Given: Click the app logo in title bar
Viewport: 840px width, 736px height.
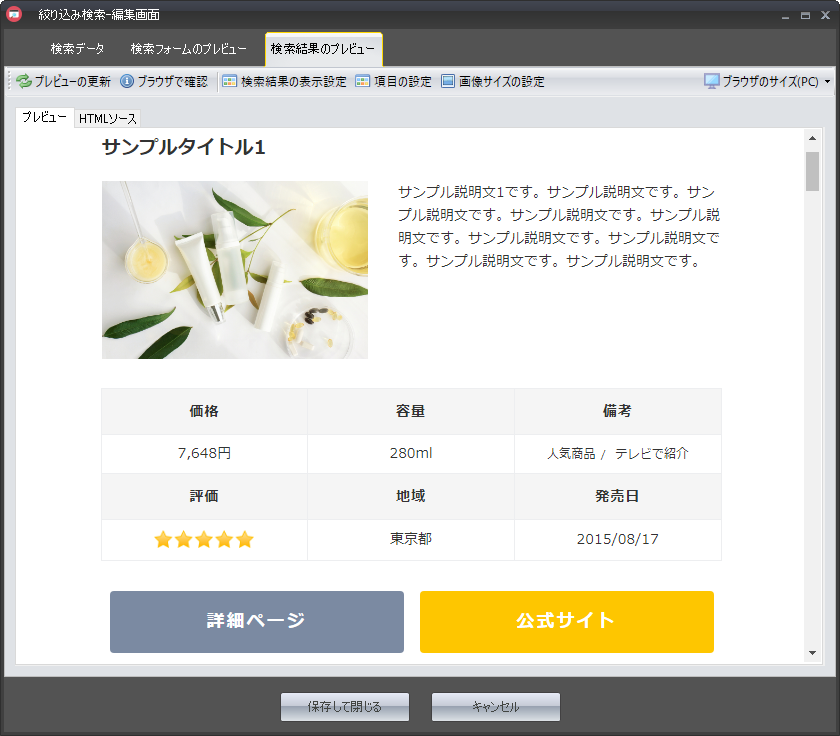Looking at the screenshot, I should pyautogui.click(x=14, y=15).
